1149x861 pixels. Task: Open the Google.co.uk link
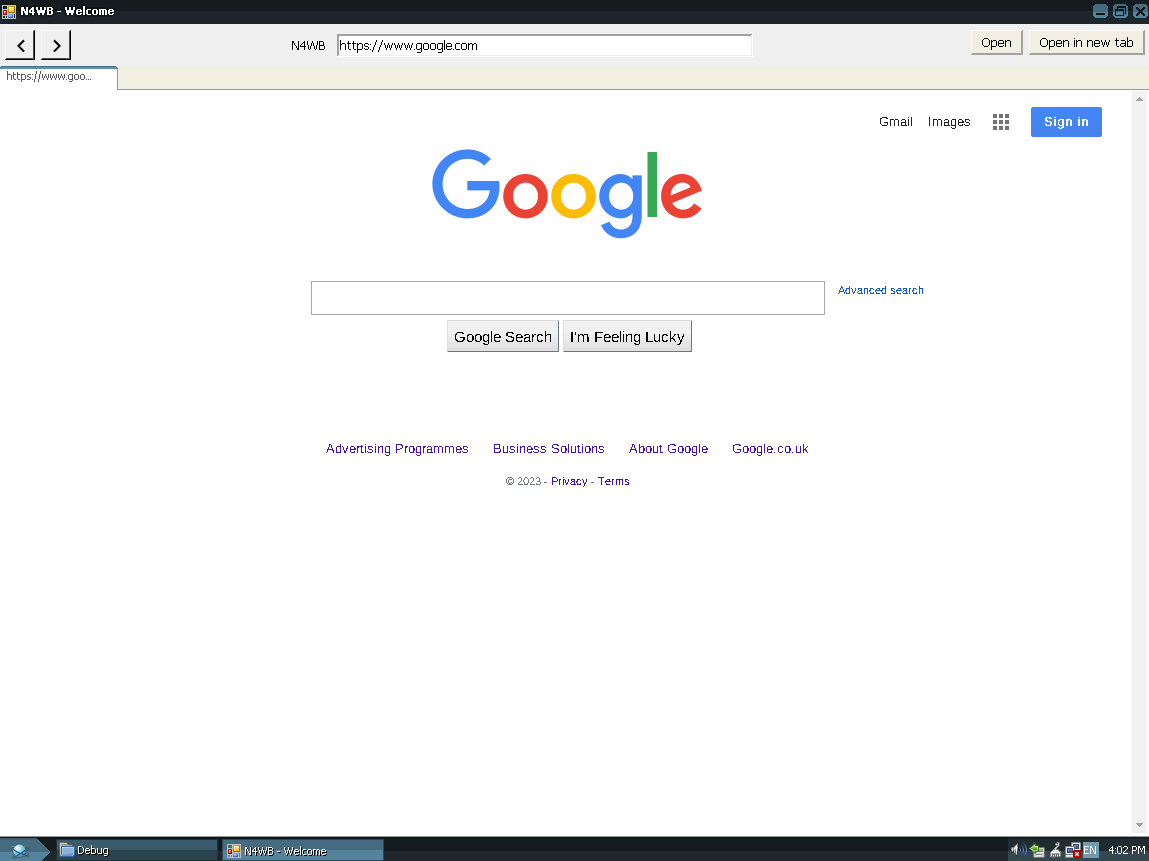click(x=770, y=448)
